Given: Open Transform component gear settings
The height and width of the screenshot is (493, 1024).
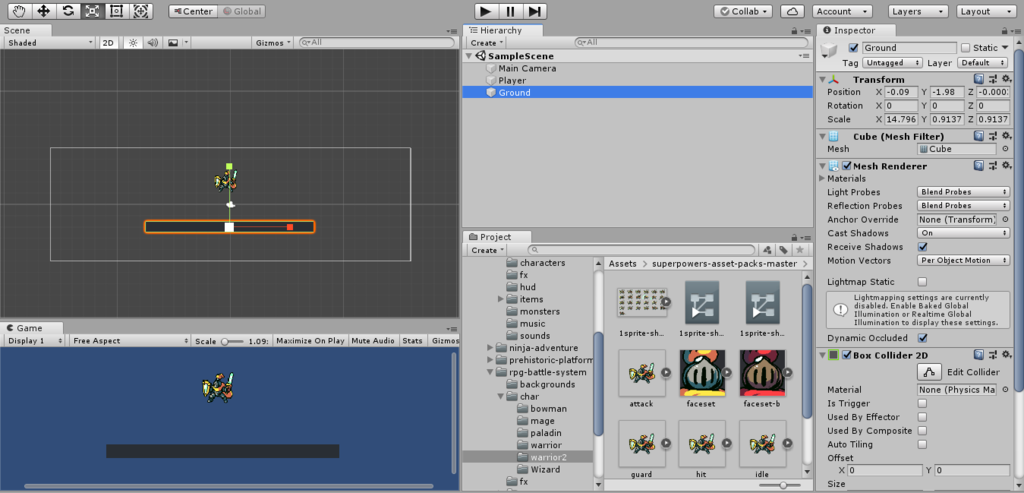Looking at the screenshot, I should coord(1006,79).
